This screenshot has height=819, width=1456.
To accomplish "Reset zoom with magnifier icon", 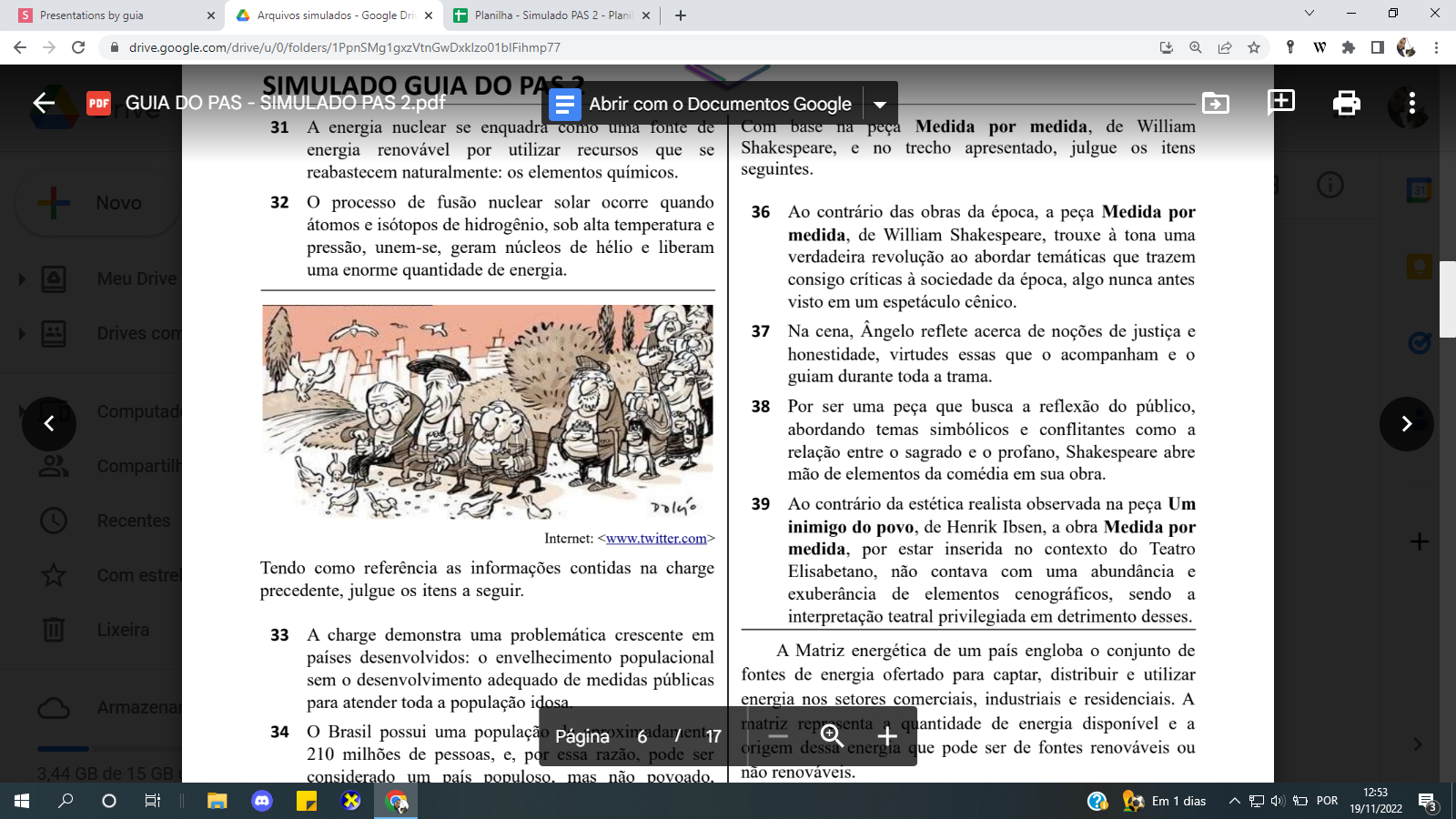I will pos(832,735).
